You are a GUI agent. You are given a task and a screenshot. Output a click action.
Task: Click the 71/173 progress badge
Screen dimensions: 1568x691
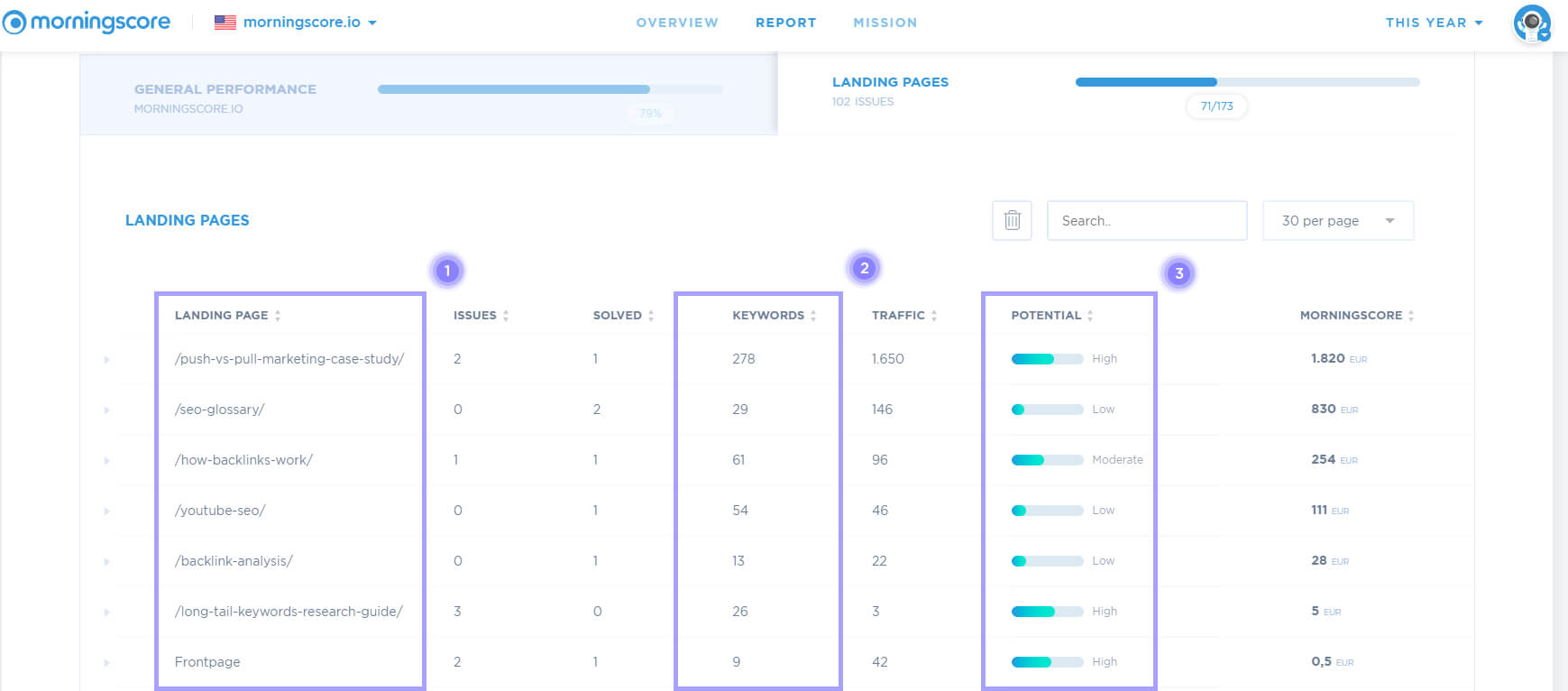tap(1216, 106)
